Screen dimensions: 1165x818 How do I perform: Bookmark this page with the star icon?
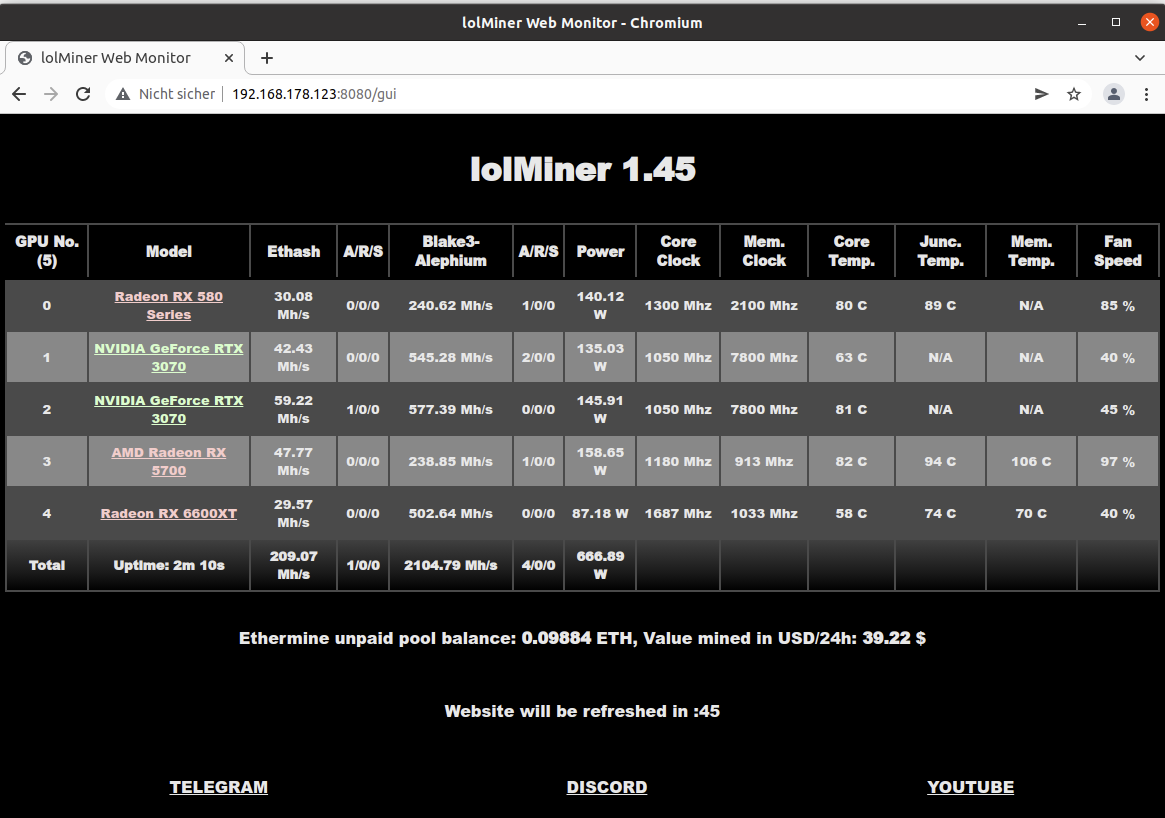pyautogui.click(x=1074, y=94)
